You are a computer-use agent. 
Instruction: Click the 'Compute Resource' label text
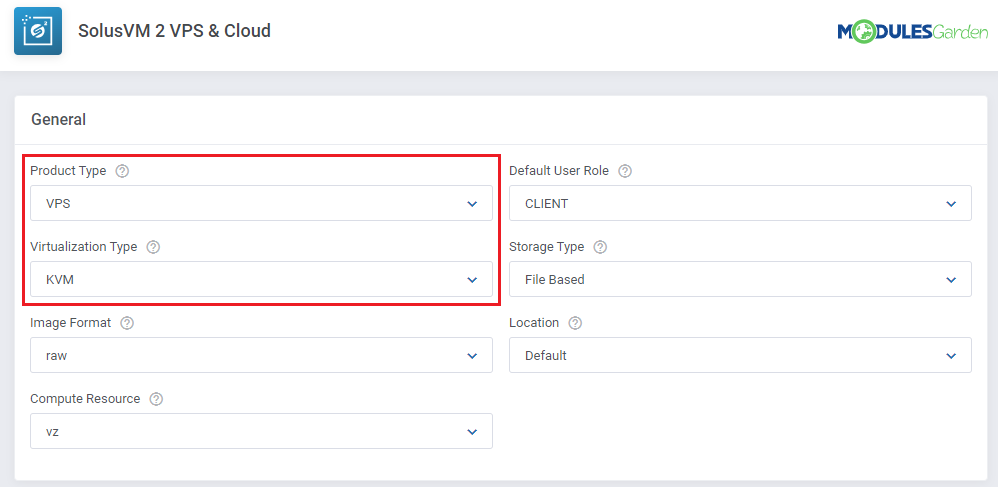(85, 399)
